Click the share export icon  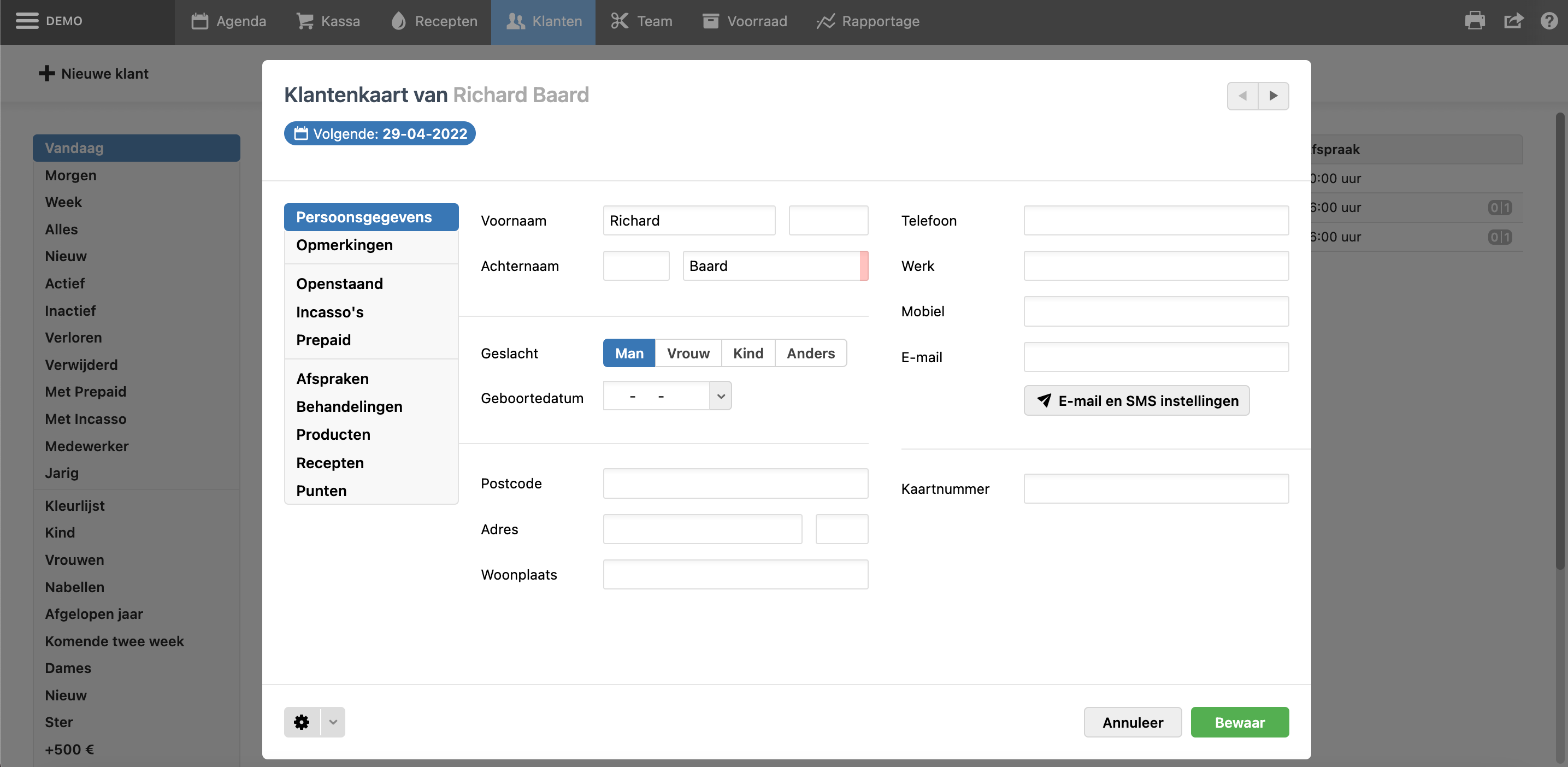pos(1513,21)
